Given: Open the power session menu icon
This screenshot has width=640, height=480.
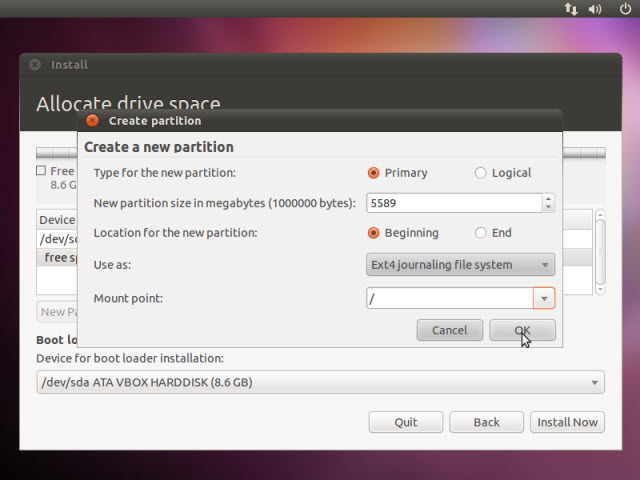Looking at the screenshot, I should pos(625,8).
